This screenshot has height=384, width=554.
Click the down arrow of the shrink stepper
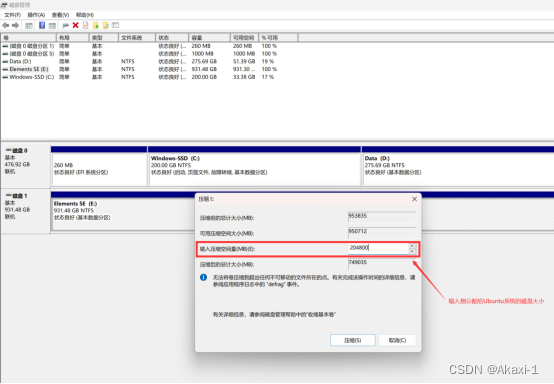click(x=412, y=251)
